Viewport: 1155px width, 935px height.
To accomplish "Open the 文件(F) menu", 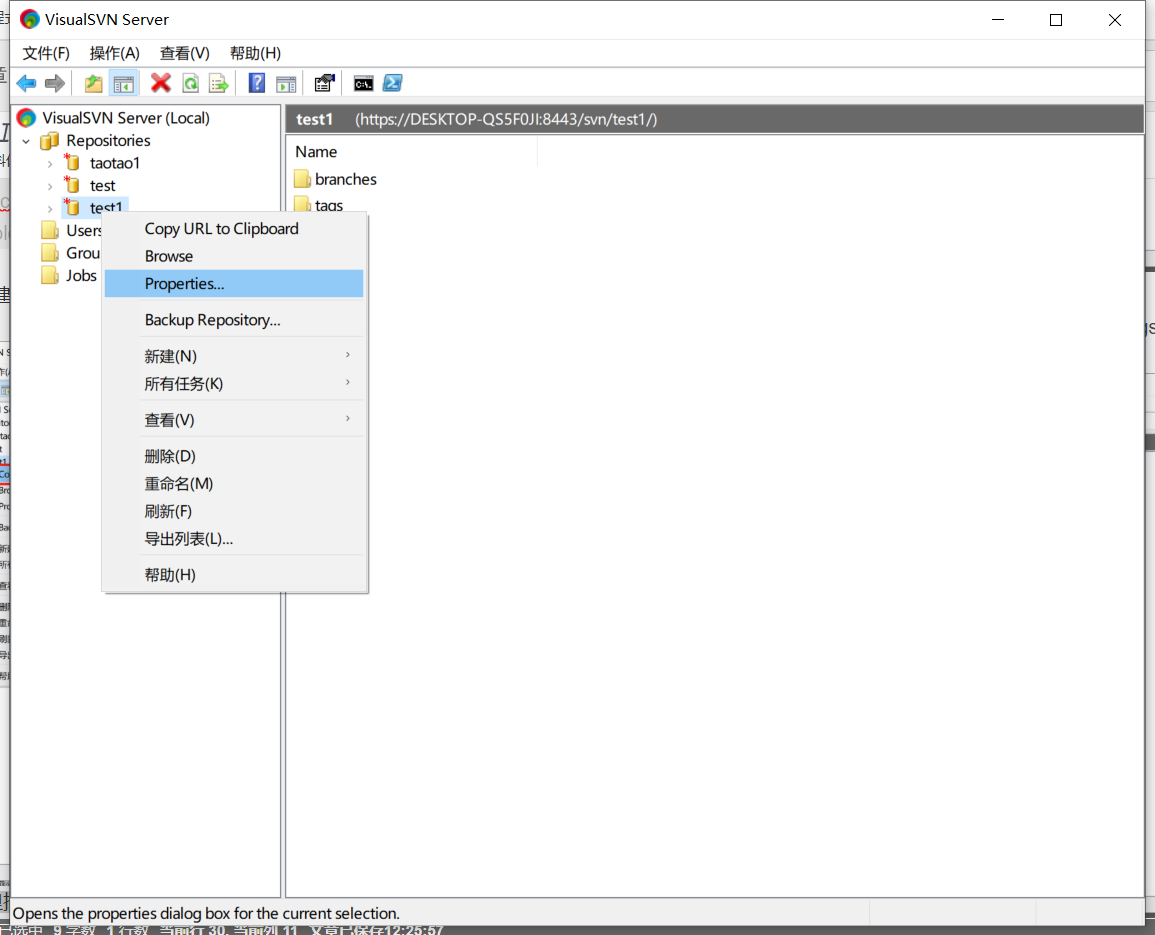I will tap(46, 53).
